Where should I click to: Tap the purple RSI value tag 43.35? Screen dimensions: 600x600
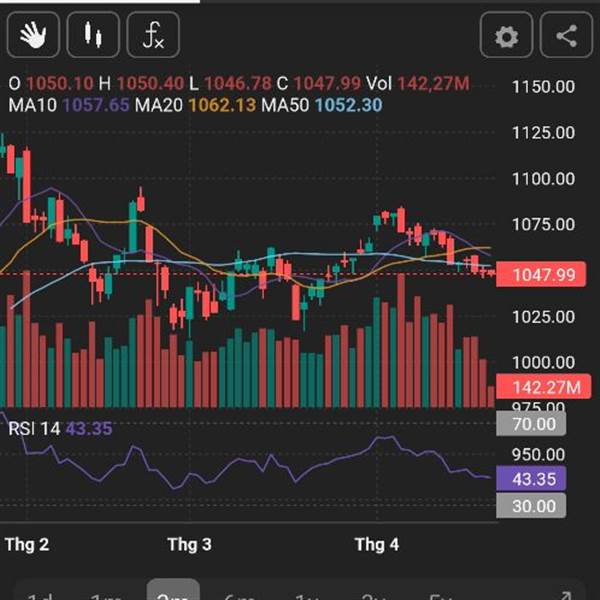531,478
